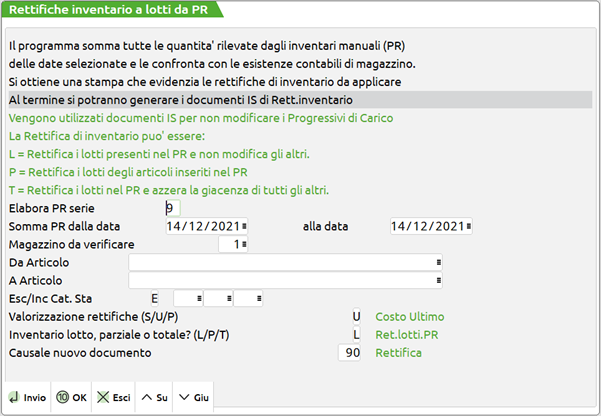Select the 'Elabora PR serie' input field

173,208
